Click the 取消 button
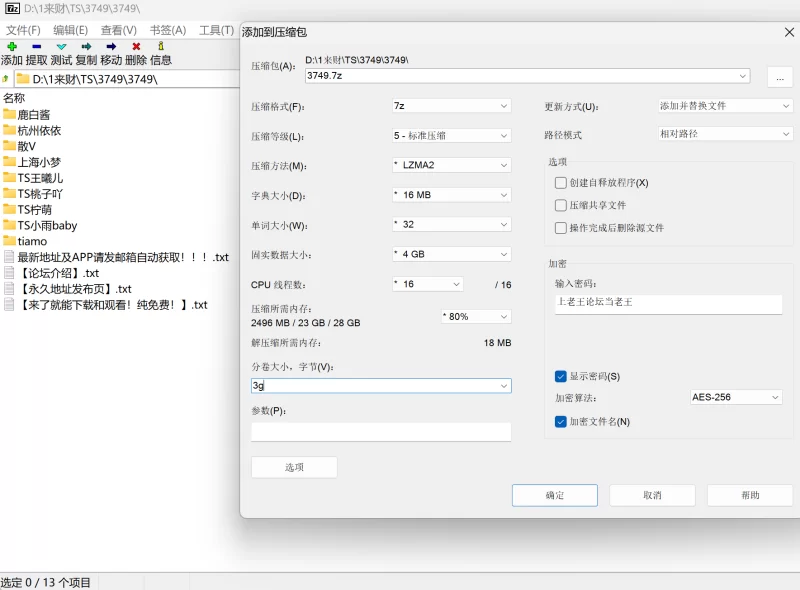The height and width of the screenshot is (590, 800). (652, 495)
